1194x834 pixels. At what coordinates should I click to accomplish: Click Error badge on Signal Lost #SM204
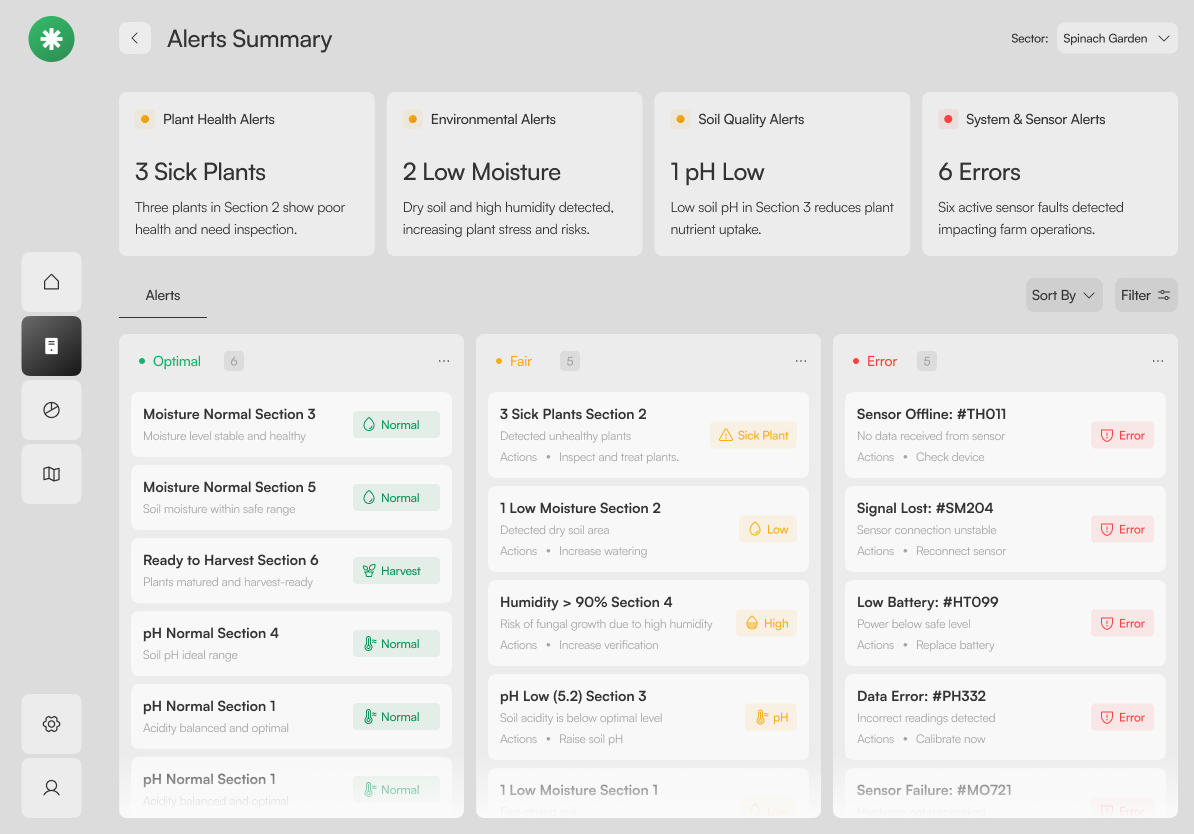coord(1122,529)
